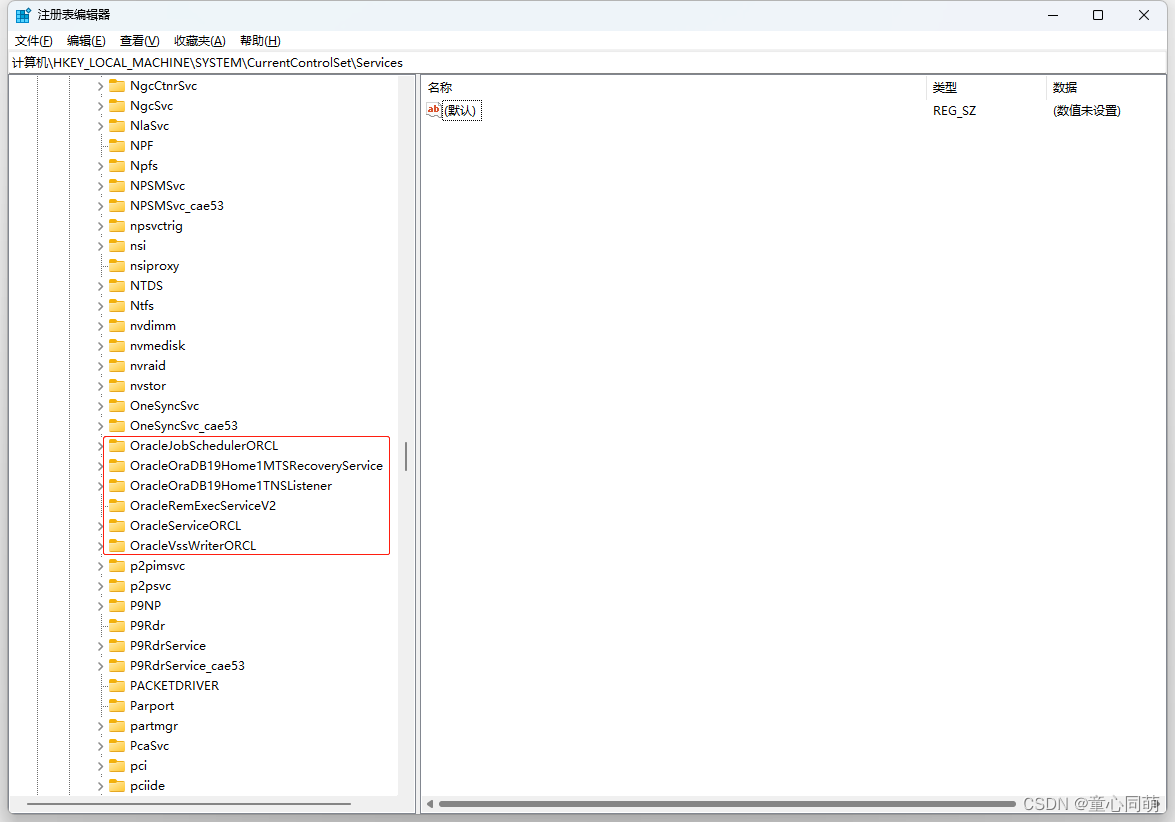Click the folder icon next to NgcCtnrSvc
The height and width of the screenshot is (822, 1175).
(117, 85)
